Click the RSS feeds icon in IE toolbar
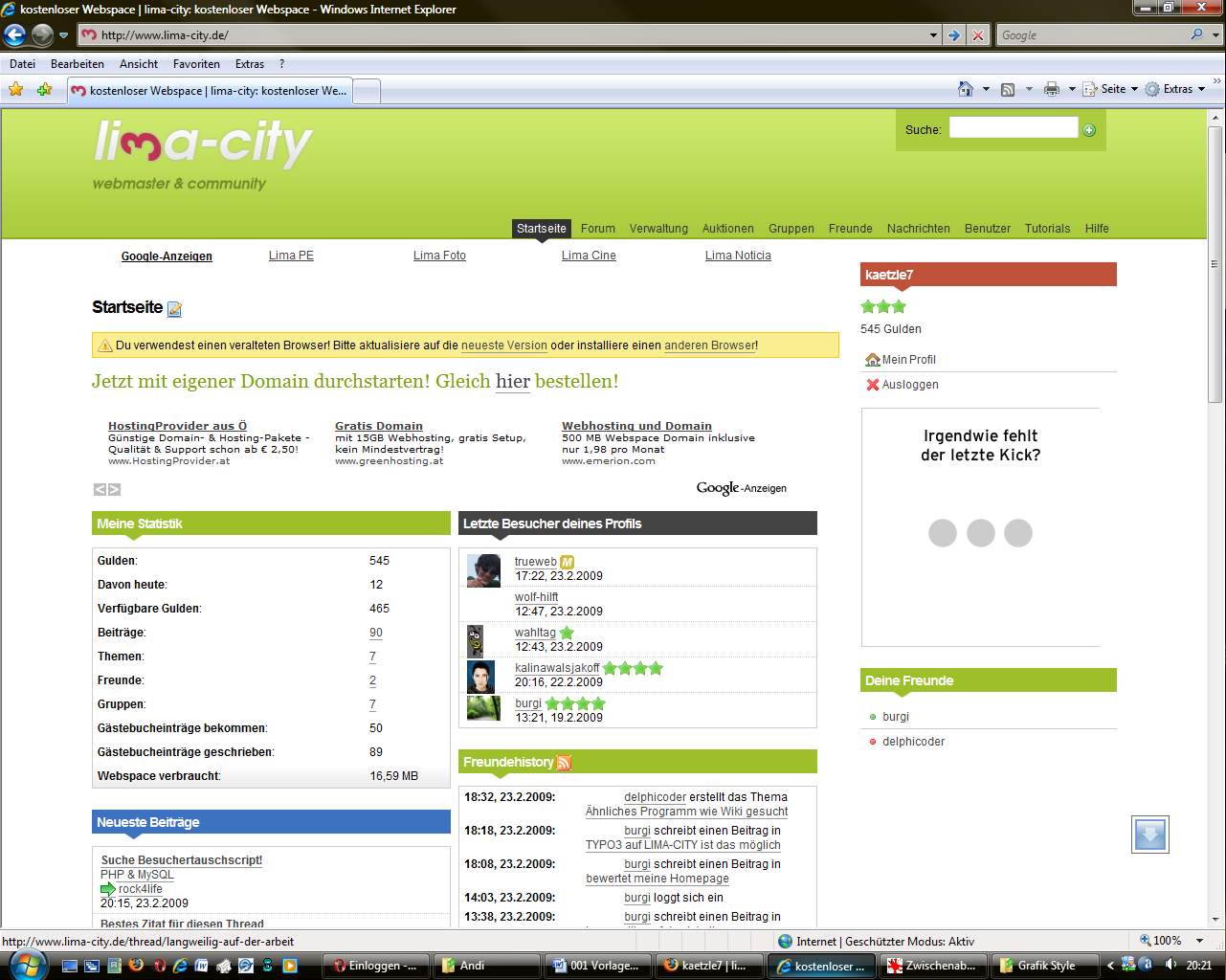The width and height of the screenshot is (1226, 980). (x=1008, y=89)
